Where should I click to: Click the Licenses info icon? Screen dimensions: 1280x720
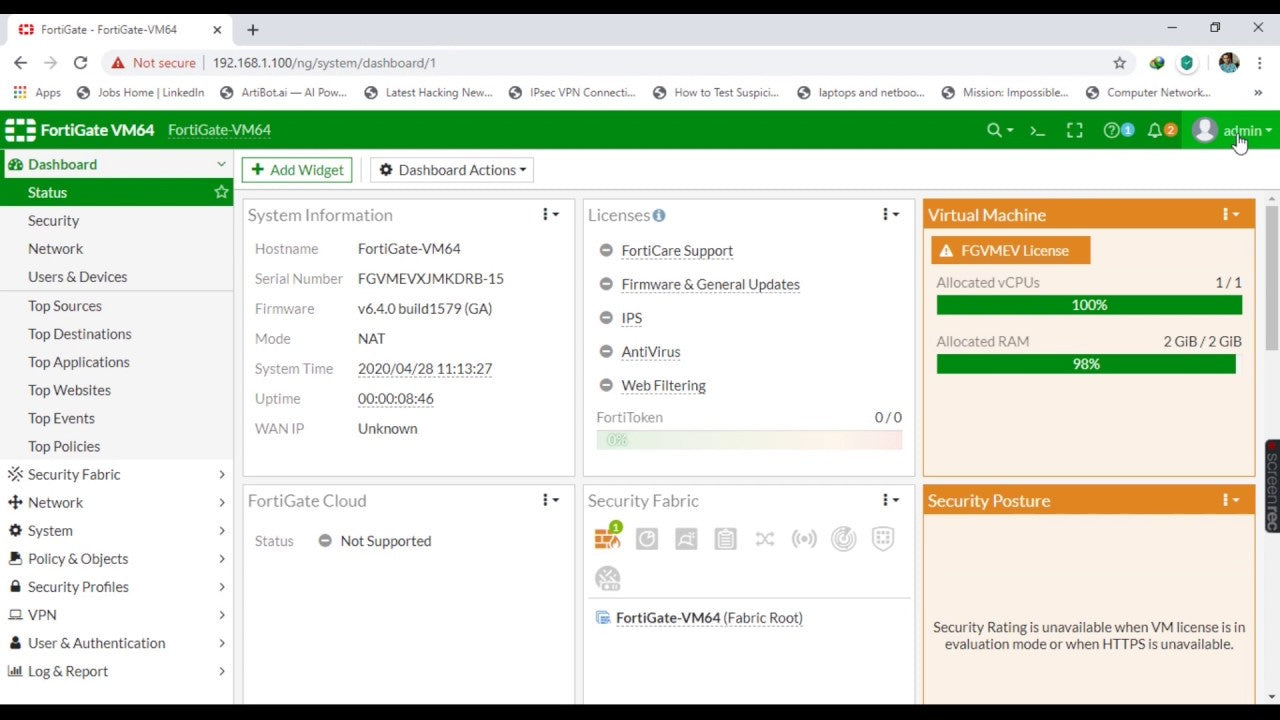click(658, 215)
